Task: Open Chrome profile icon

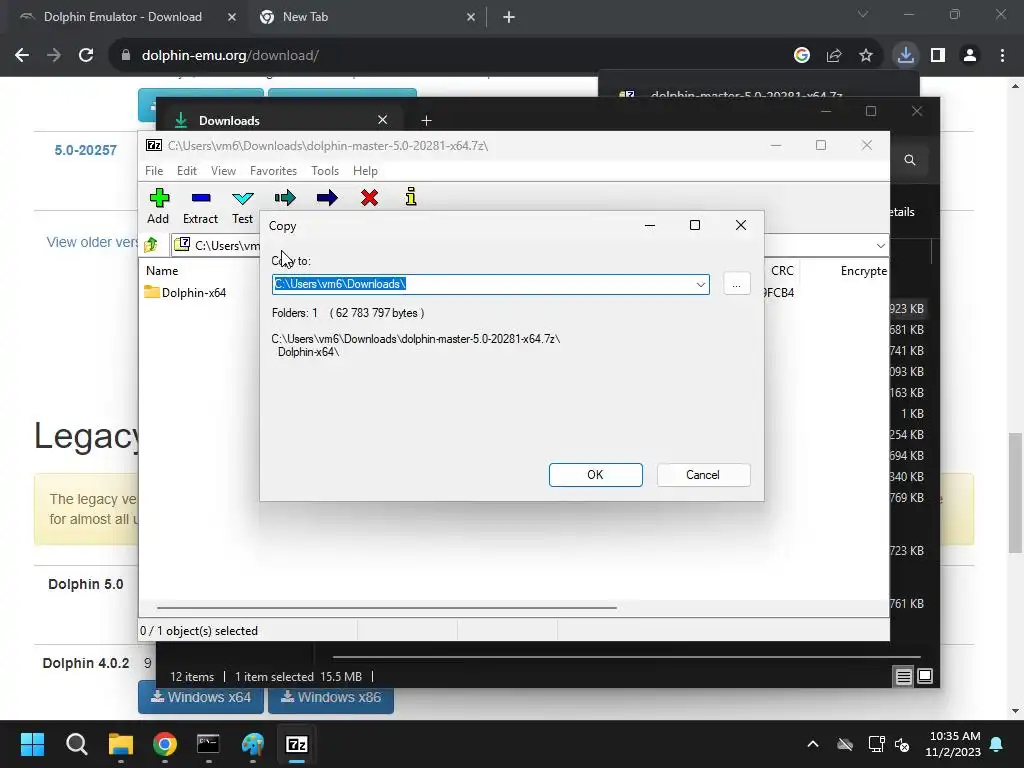Action: click(970, 56)
